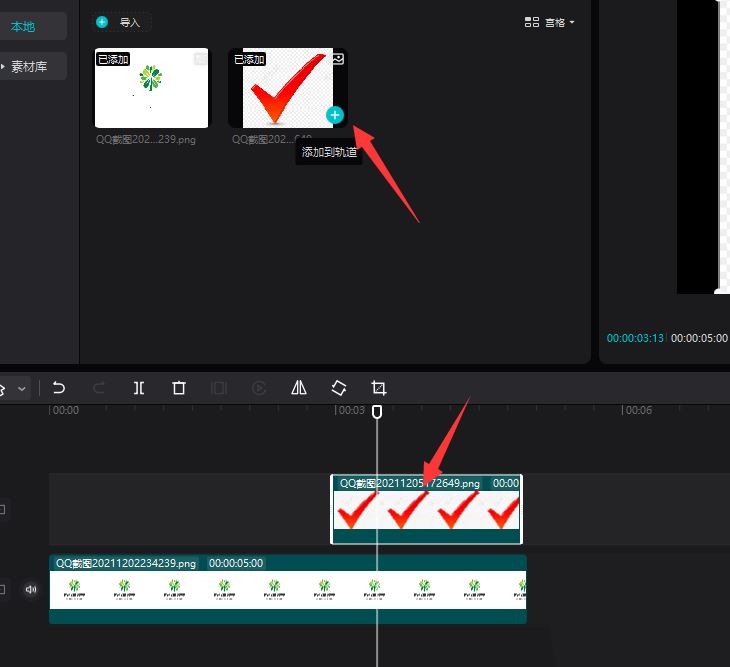
Task: Click the rotate icon in timeline toolbar
Action: tap(339, 388)
